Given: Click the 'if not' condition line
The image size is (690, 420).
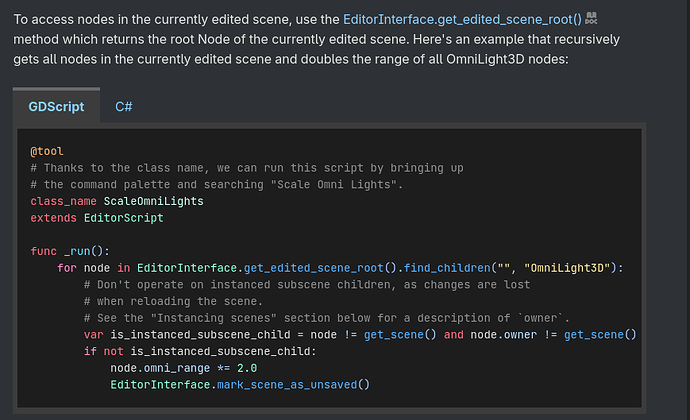Looking at the screenshot, I should pyautogui.click(x=200, y=351).
